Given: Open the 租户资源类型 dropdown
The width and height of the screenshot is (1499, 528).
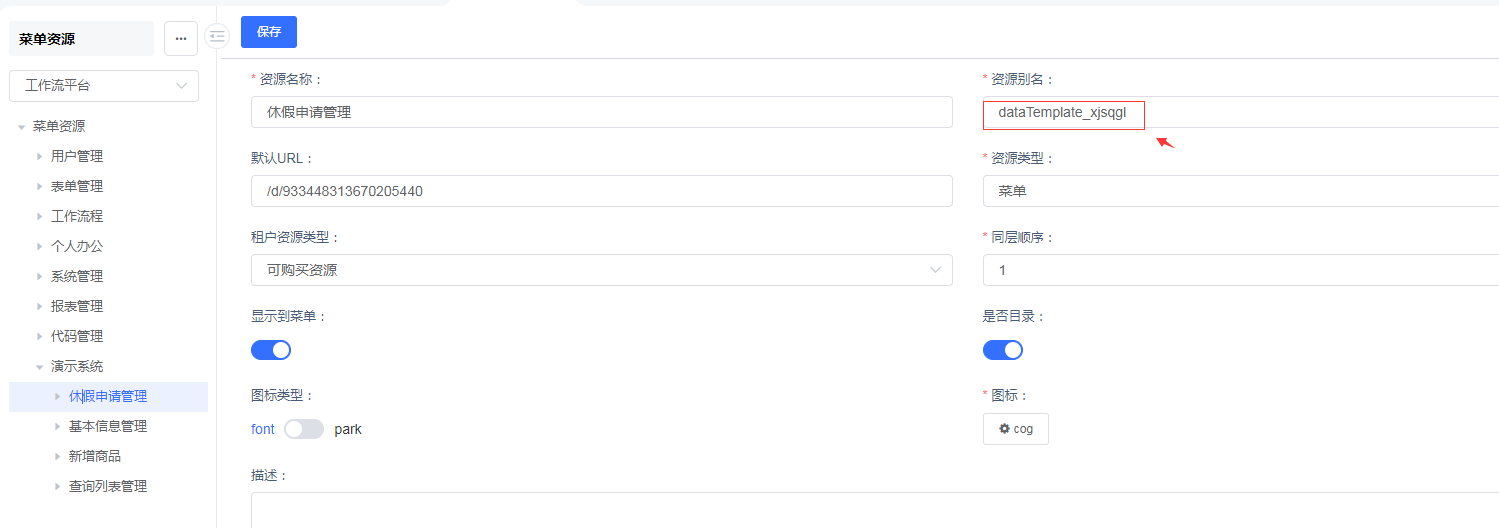Looking at the screenshot, I should click(x=601, y=270).
